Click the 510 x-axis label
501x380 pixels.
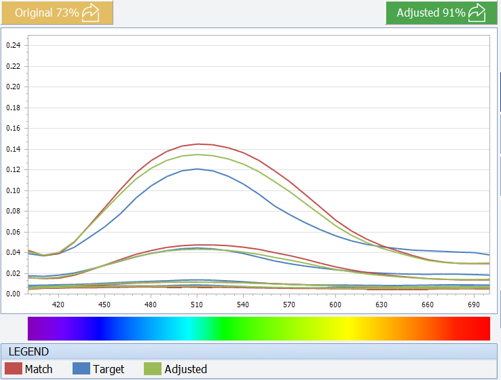pos(197,304)
